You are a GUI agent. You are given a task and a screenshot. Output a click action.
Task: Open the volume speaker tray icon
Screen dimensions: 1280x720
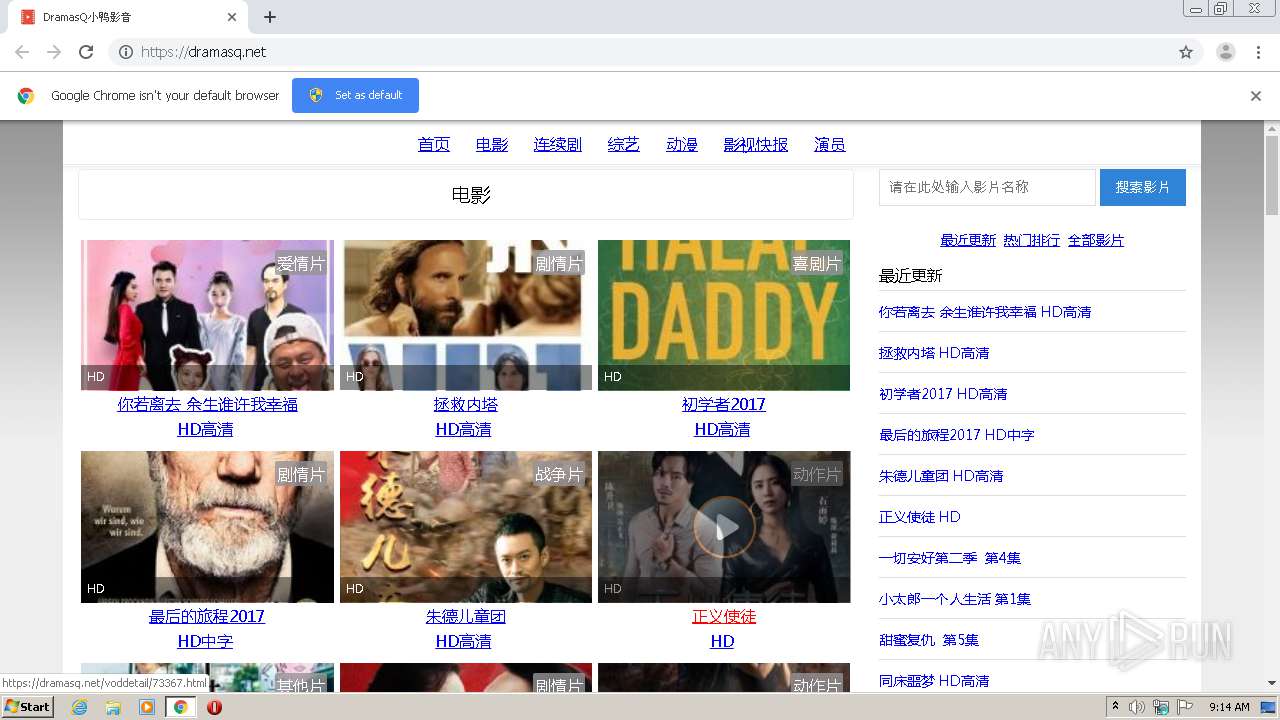[1137, 707]
